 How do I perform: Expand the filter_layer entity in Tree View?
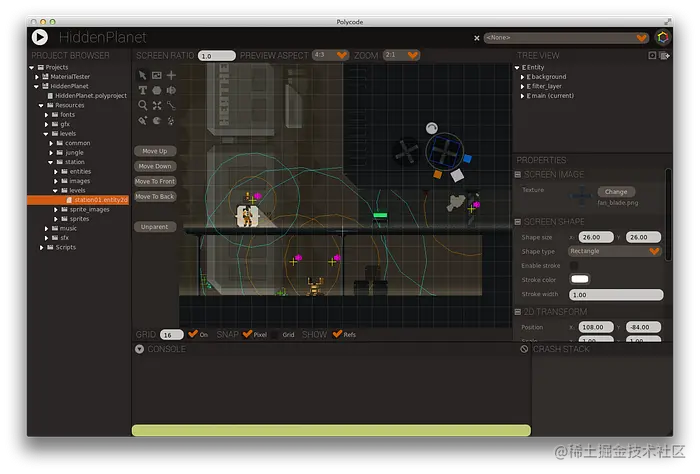522,86
